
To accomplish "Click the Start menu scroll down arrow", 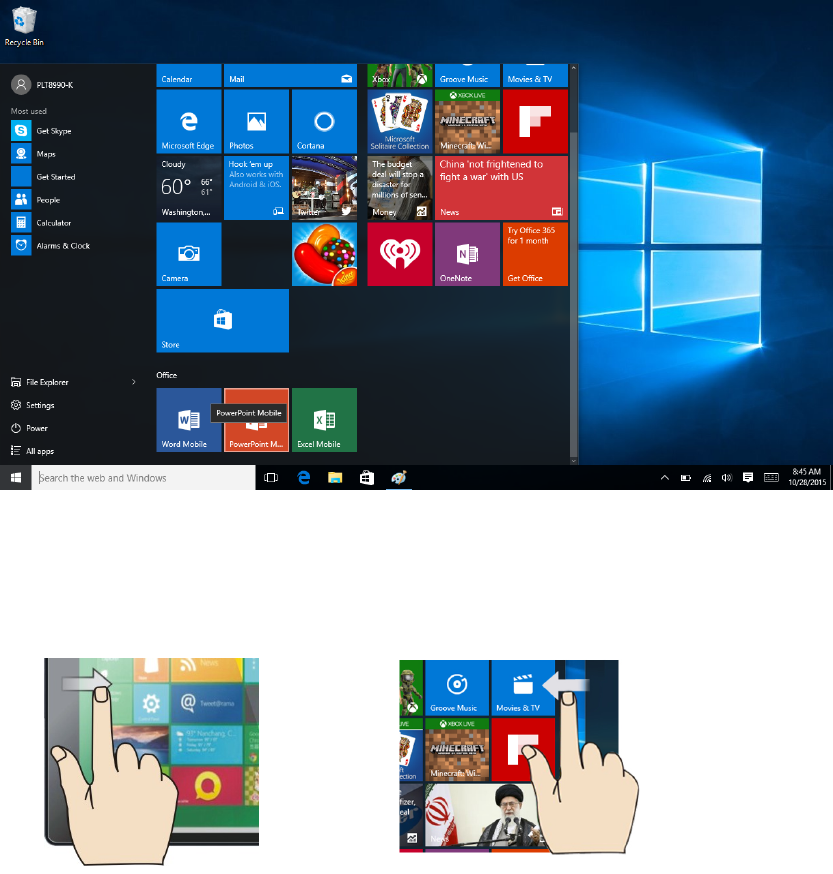I will pyautogui.click(x=574, y=461).
